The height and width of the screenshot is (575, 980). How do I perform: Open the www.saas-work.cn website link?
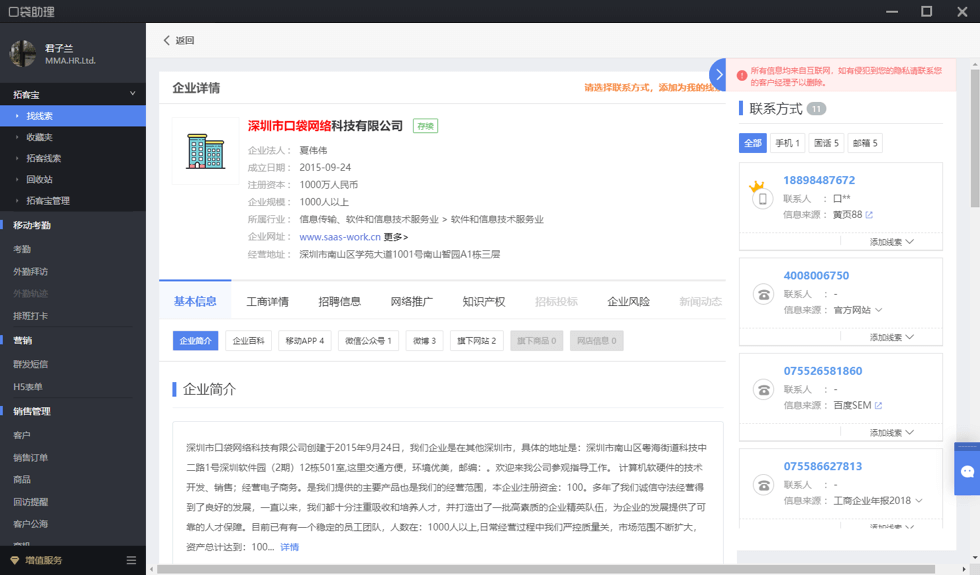tap(340, 237)
